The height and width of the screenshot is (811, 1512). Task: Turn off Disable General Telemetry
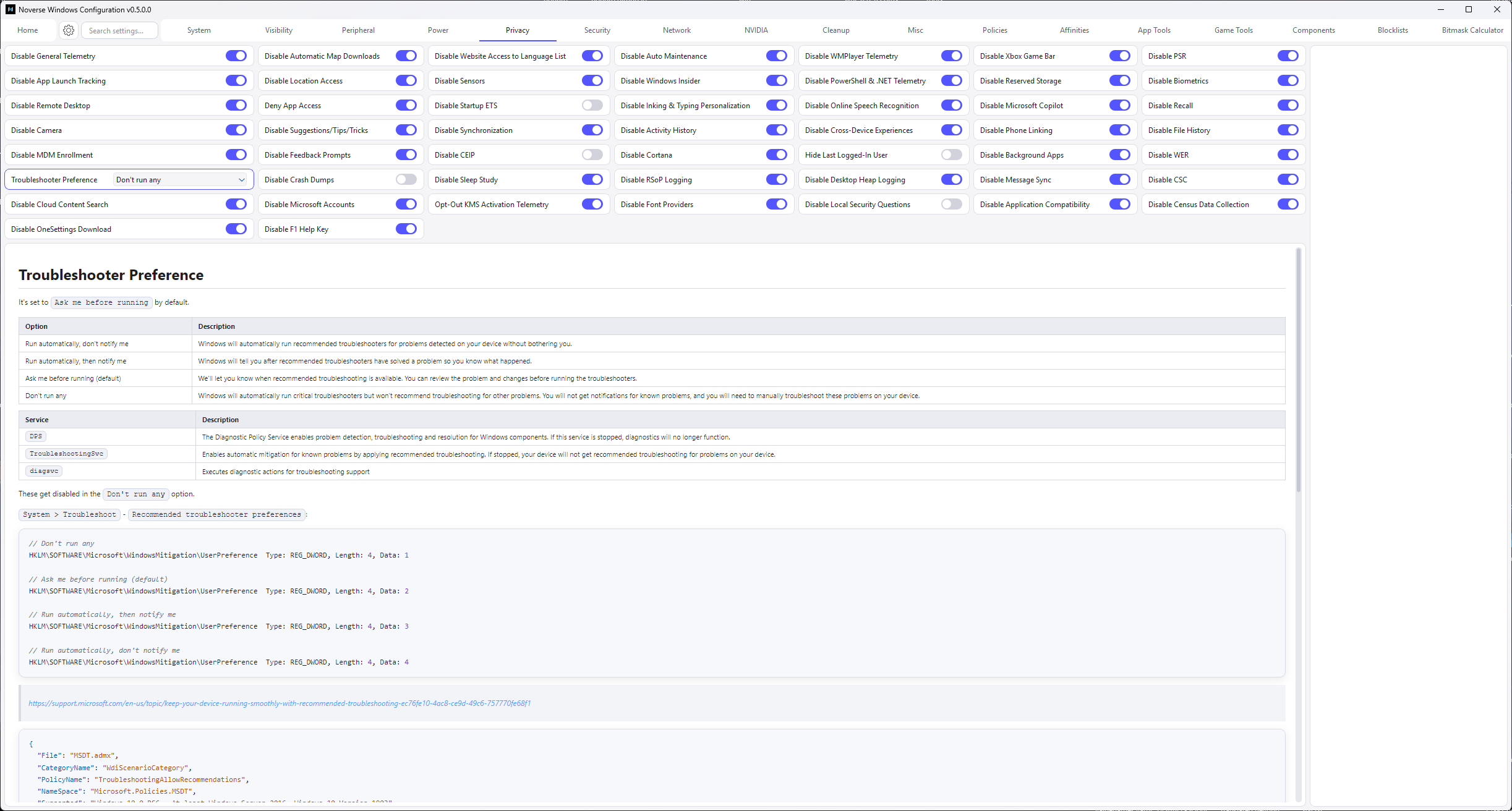[236, 56]
